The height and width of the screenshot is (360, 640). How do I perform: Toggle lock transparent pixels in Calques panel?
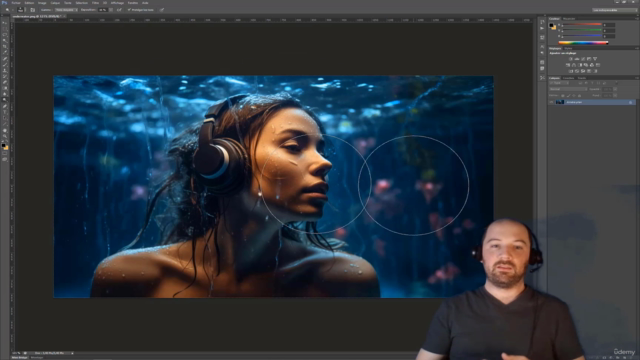point(563,96)
